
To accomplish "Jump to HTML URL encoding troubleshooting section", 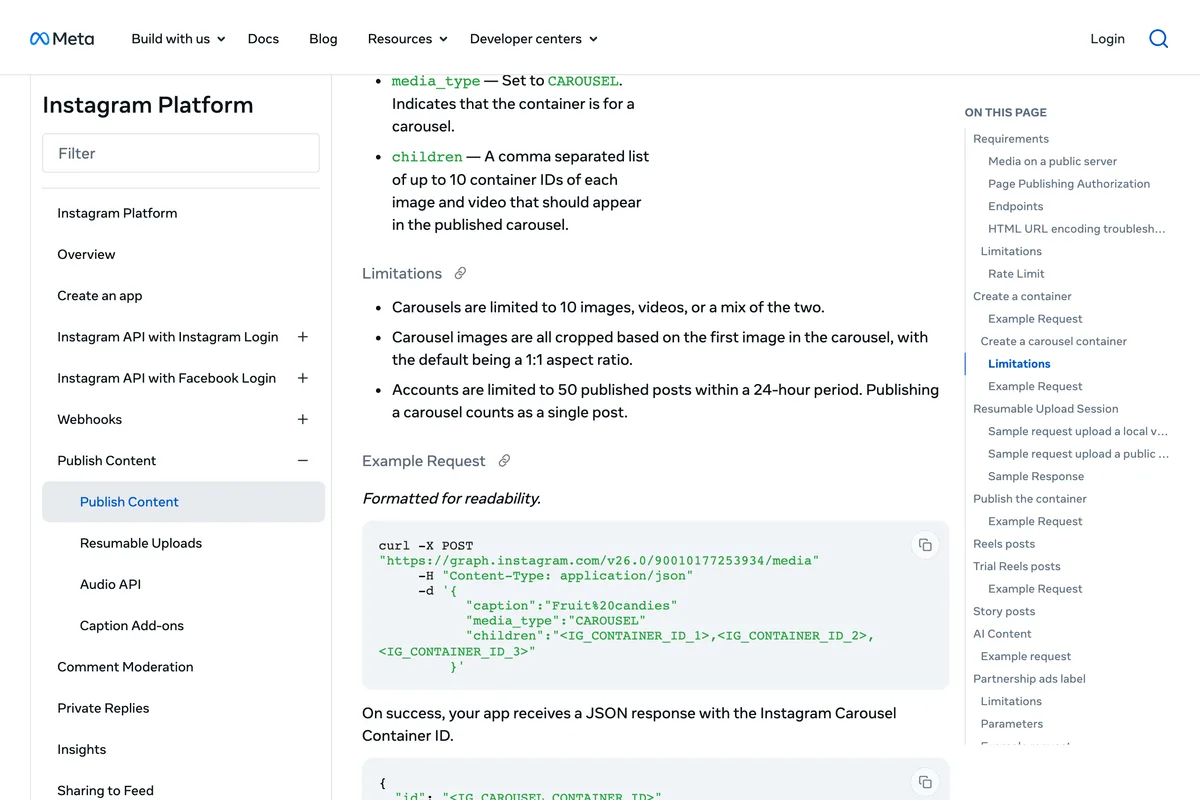I will [1077, 229].
